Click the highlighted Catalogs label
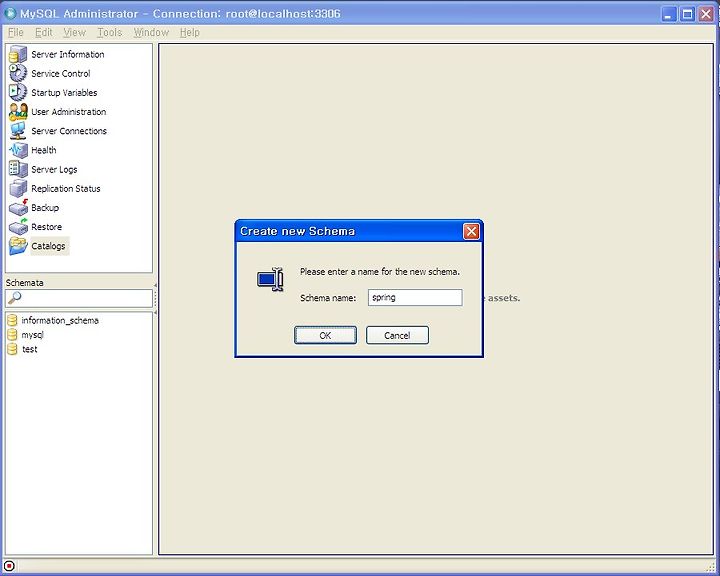The height and width of the screenshot is (576, 720). pos(49,246)
